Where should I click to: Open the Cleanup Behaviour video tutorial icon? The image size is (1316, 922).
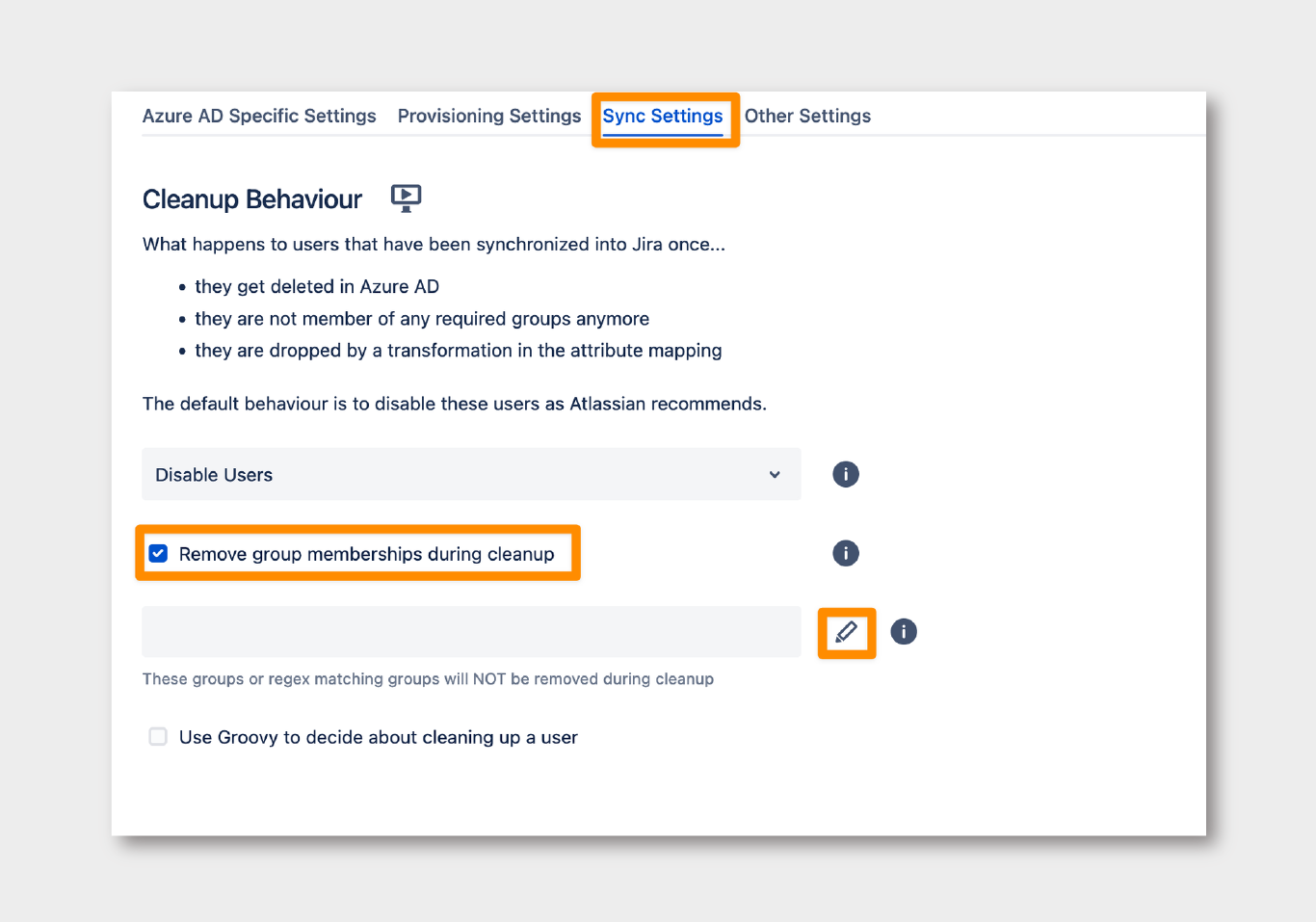pyautogui.click(x=406, y=198)
